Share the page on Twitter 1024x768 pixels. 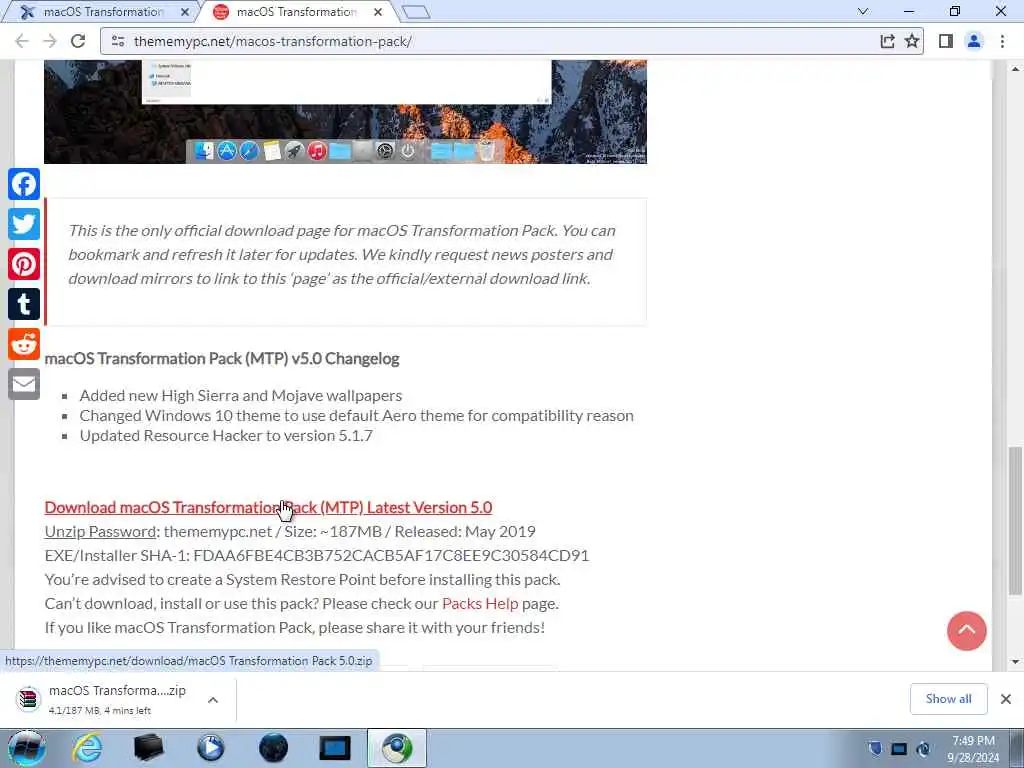[x=24, y=224]
